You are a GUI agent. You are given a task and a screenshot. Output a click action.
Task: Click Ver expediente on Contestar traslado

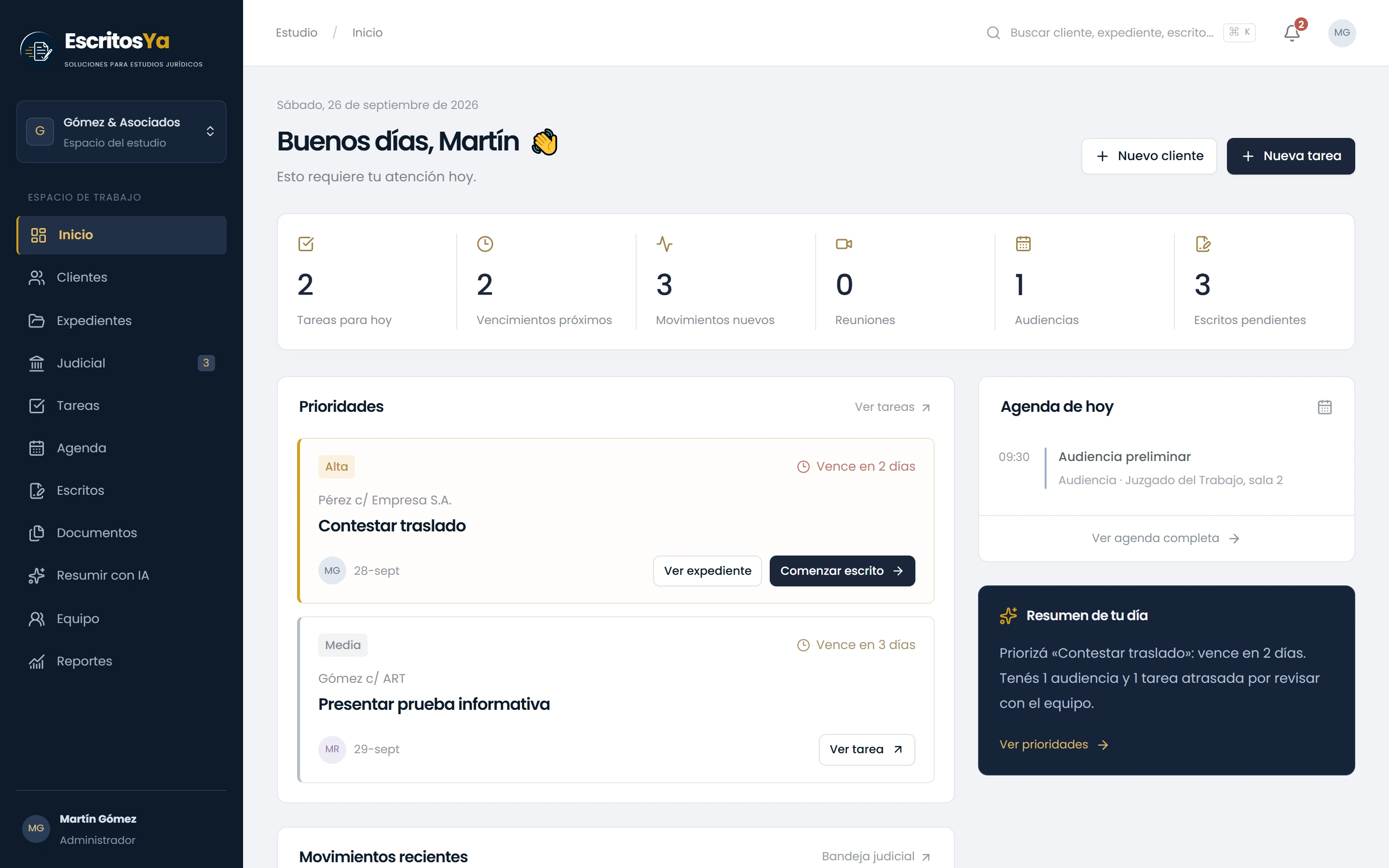[x=707, y=570]
